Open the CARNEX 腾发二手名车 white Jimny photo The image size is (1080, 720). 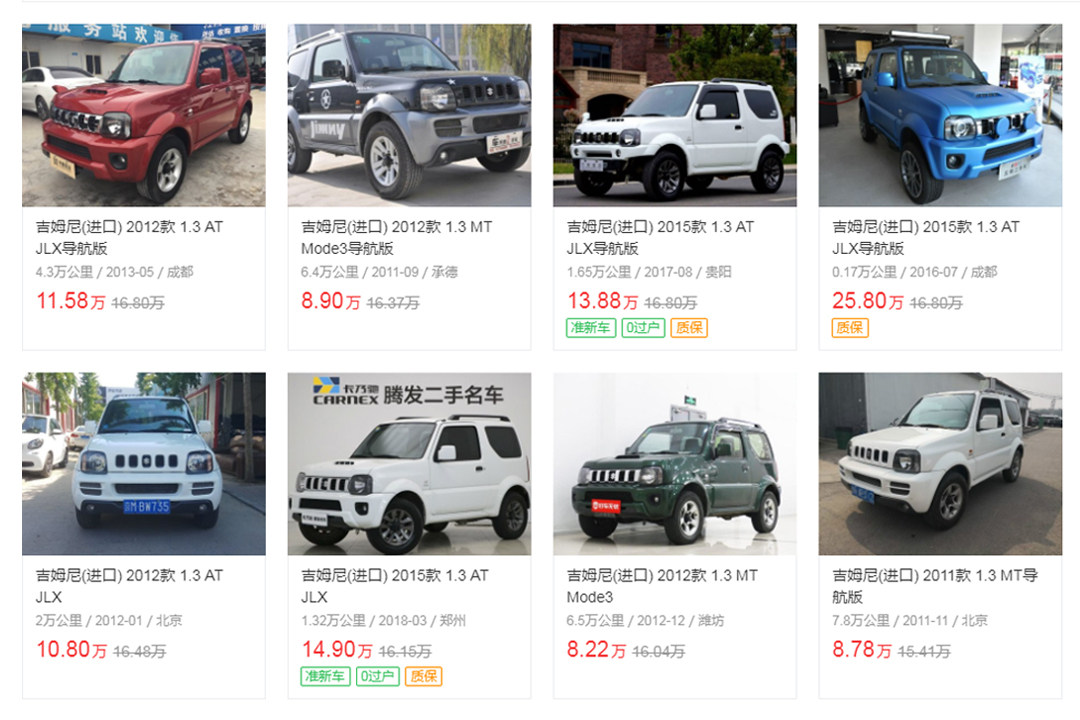tap(409, 464)
